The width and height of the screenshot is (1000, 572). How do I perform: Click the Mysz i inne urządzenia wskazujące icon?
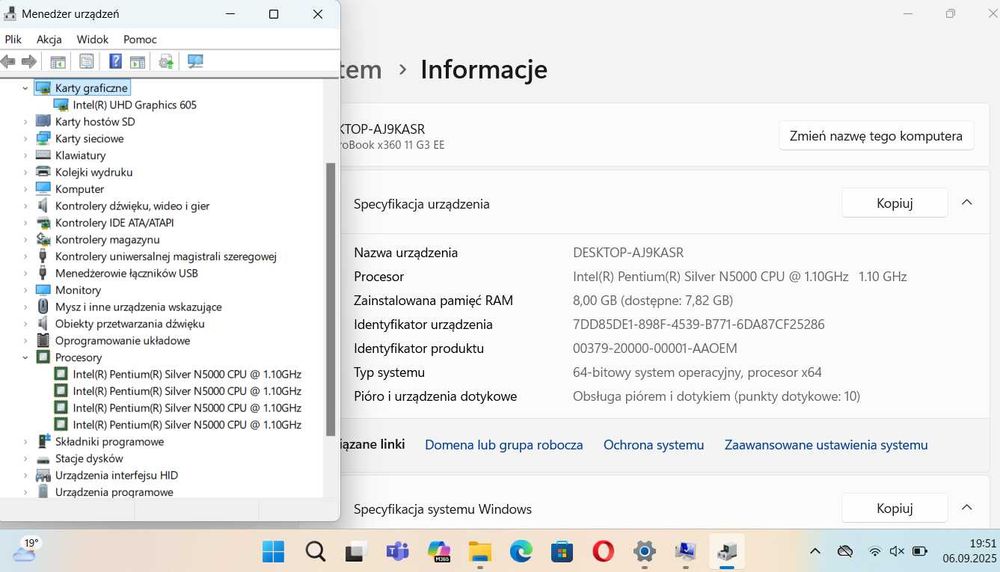click(43, 307)
